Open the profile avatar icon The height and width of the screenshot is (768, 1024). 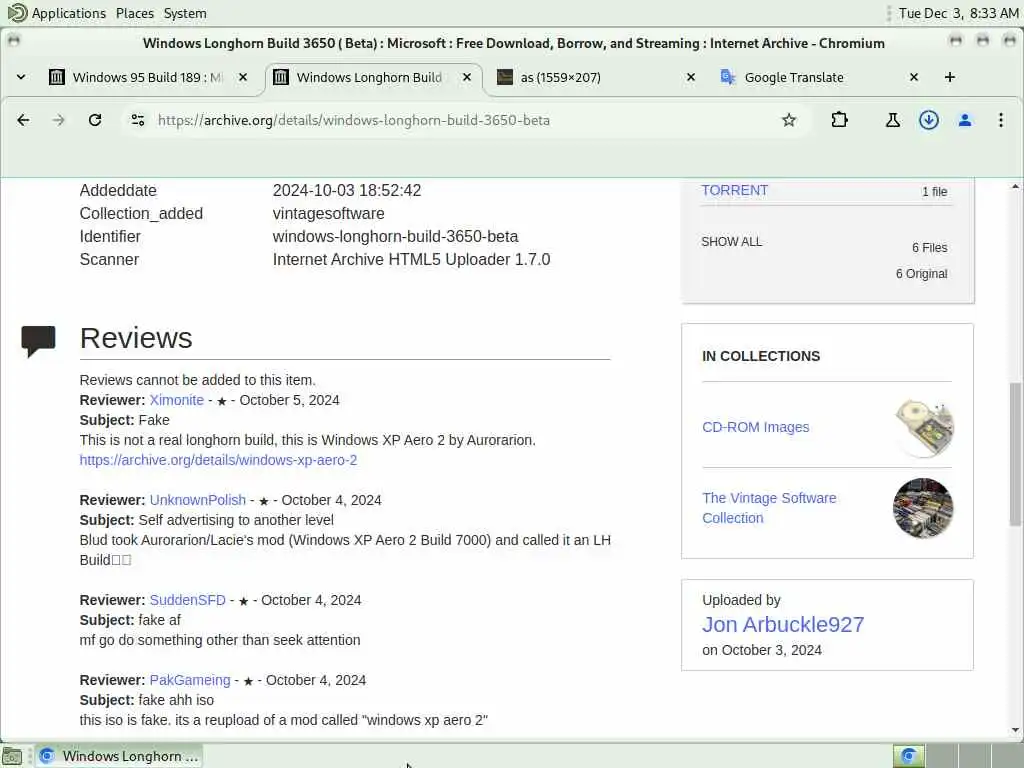965,120
